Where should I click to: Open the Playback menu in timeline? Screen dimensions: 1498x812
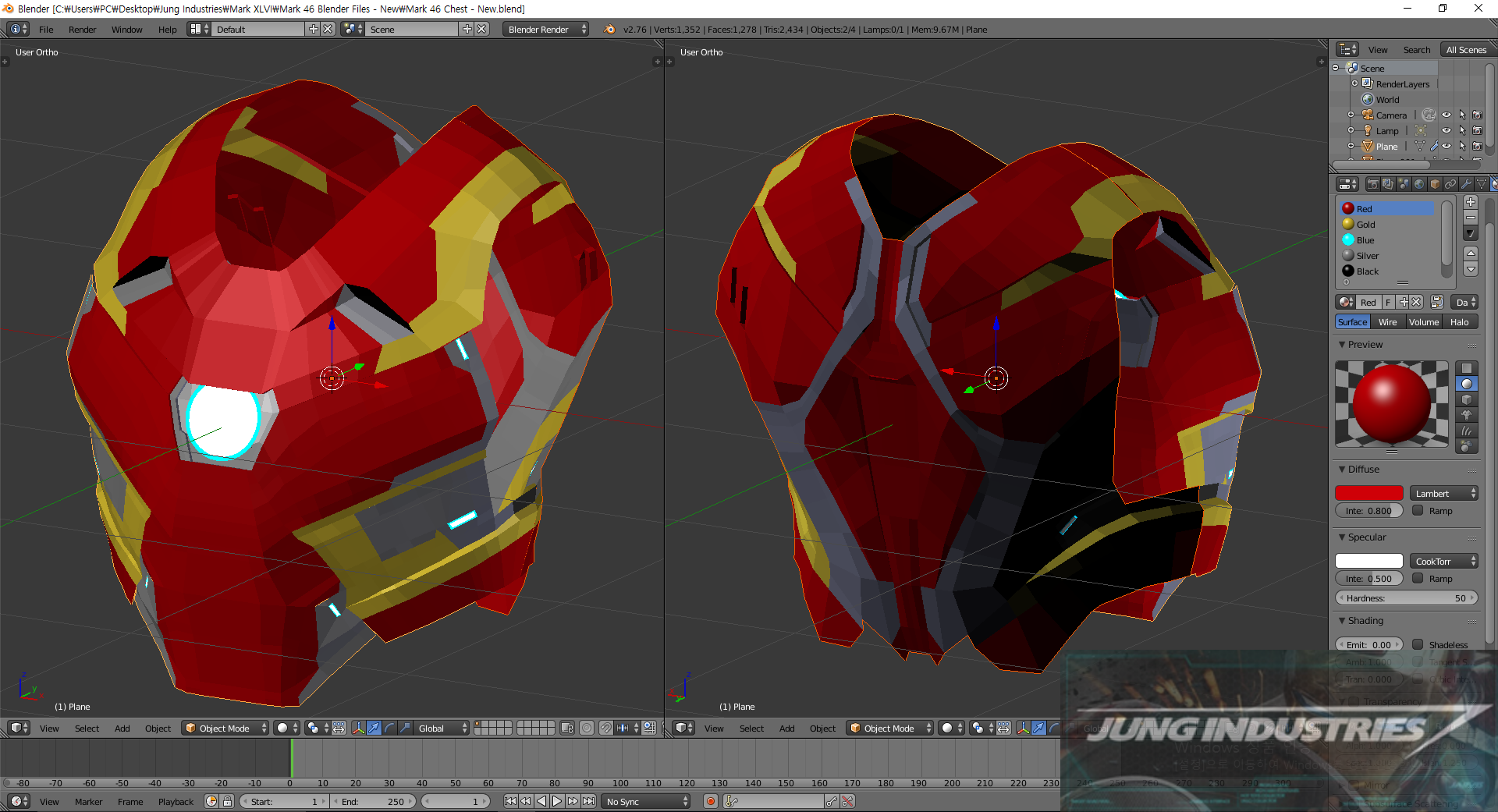point(176,801)
